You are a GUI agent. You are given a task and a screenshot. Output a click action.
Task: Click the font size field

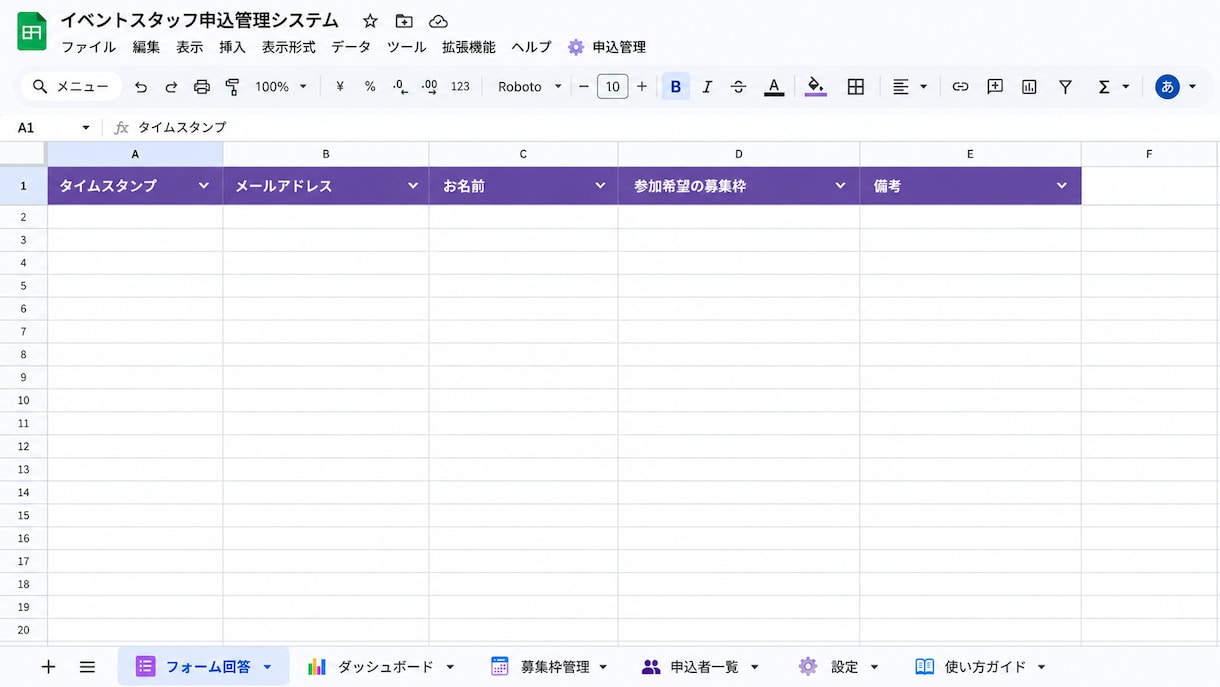(x=613, y=87)
